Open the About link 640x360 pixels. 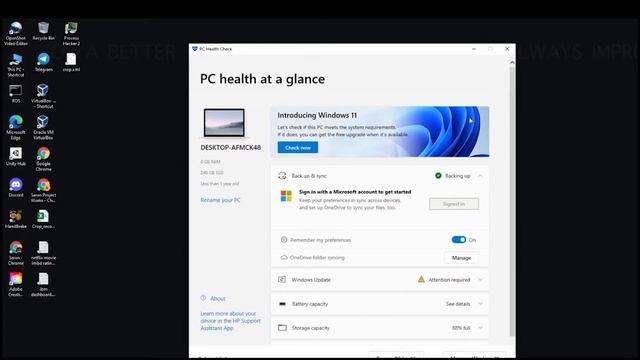[x=218, y=298]
